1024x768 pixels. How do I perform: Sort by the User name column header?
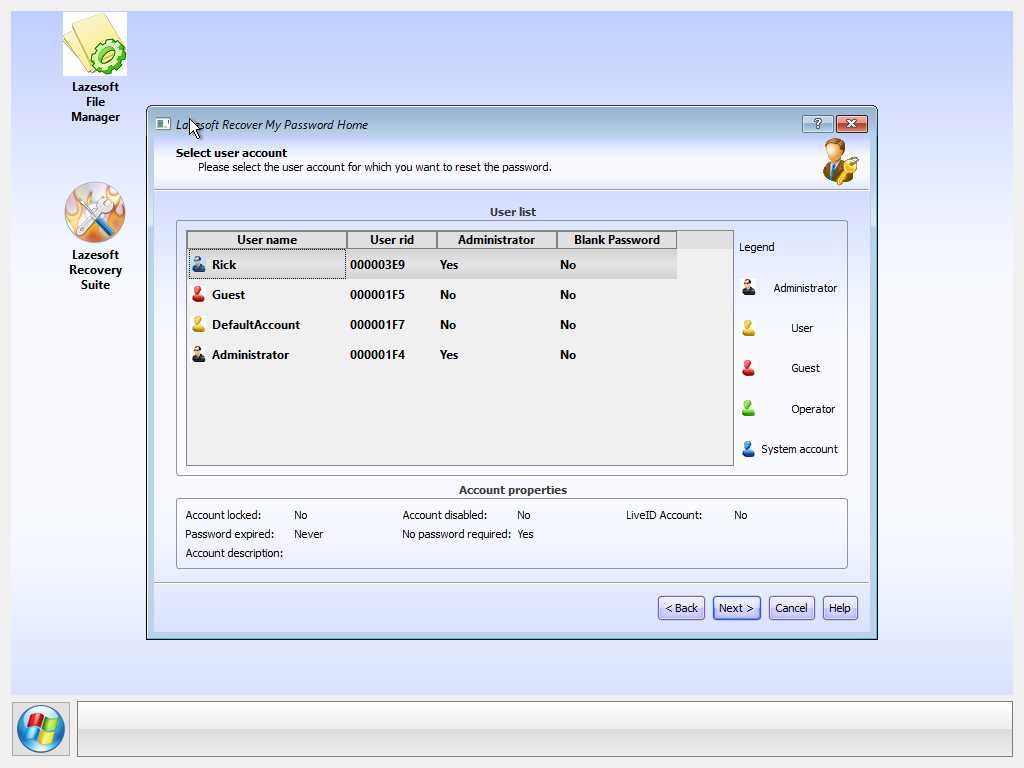coord(267,240)
